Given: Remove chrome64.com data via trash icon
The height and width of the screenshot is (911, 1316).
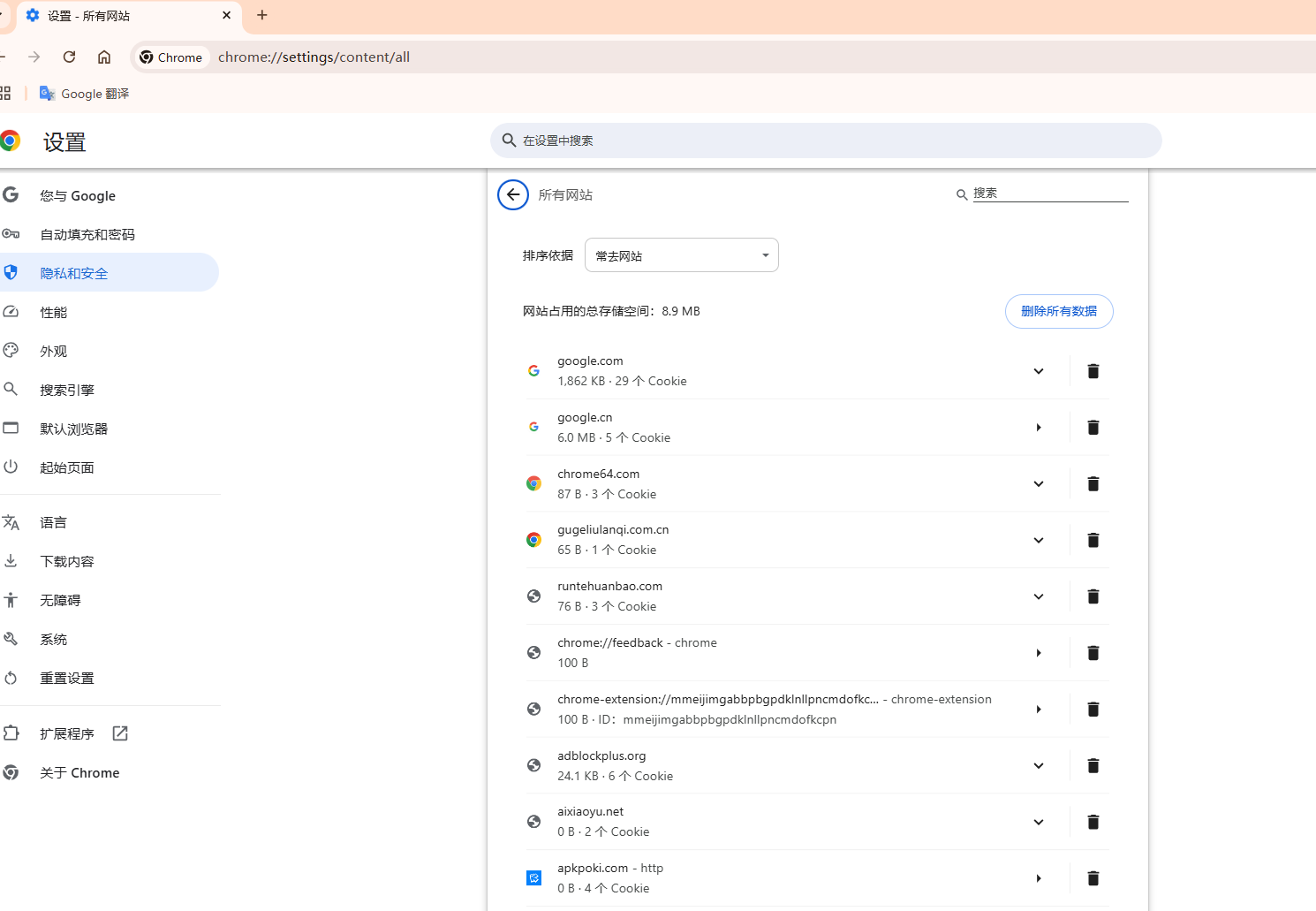Looking at the screenshot, I should [x=1093, y=483].
